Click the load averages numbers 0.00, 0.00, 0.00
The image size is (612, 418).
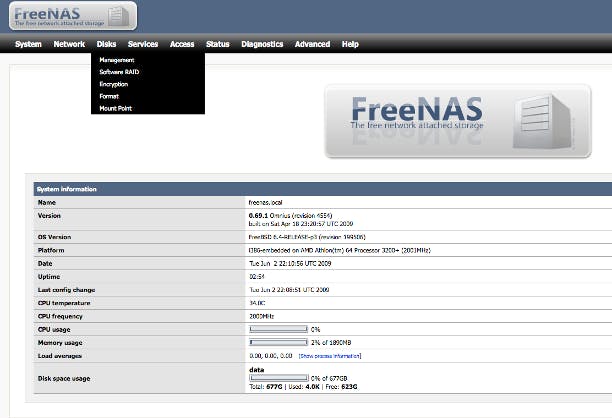click(x=270, y=356)
